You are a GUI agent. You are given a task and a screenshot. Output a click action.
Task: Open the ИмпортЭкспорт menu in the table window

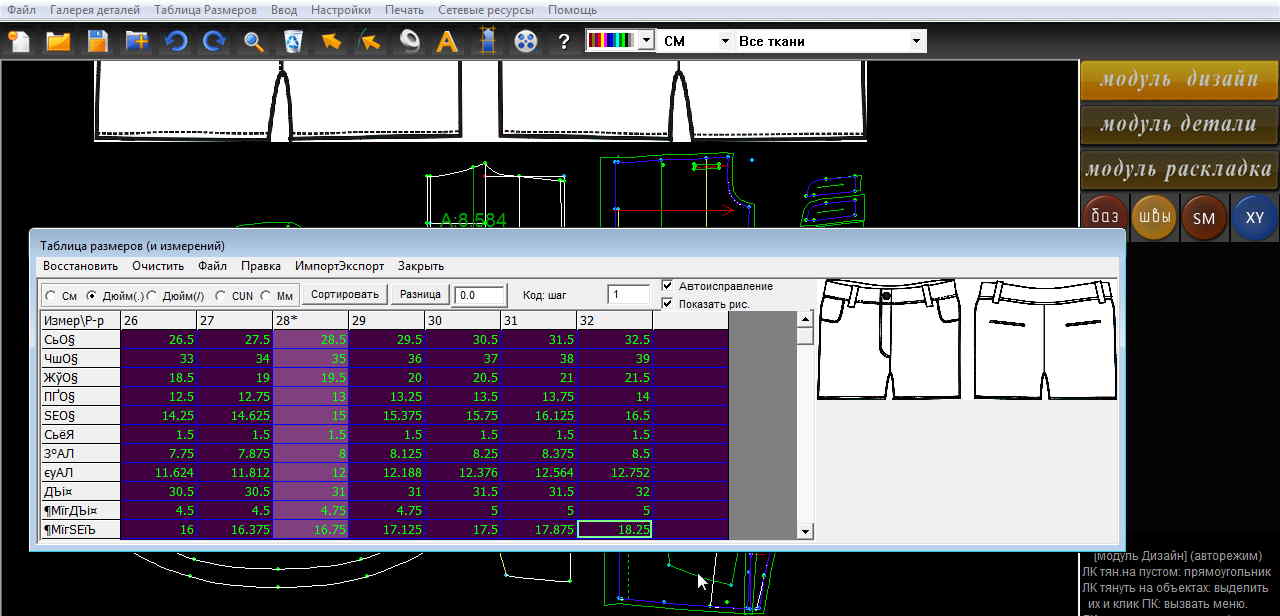(x=339, y=266)
